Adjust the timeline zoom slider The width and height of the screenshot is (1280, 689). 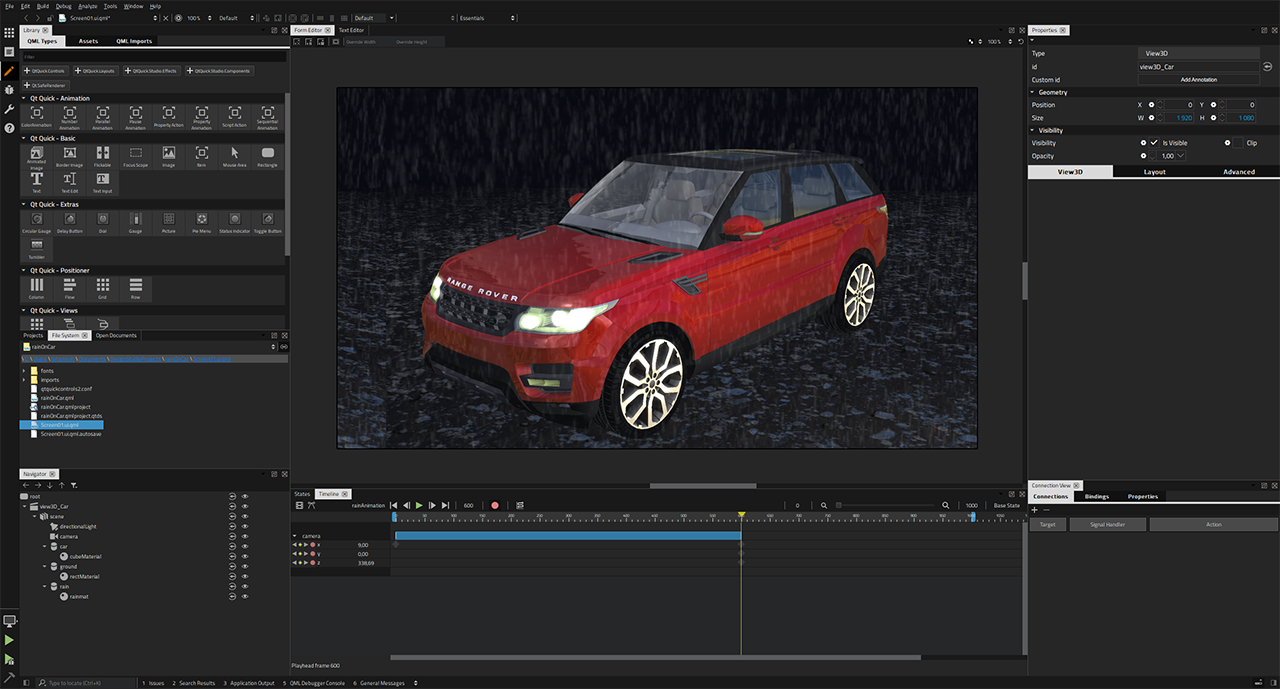click(x=839, y=505)
